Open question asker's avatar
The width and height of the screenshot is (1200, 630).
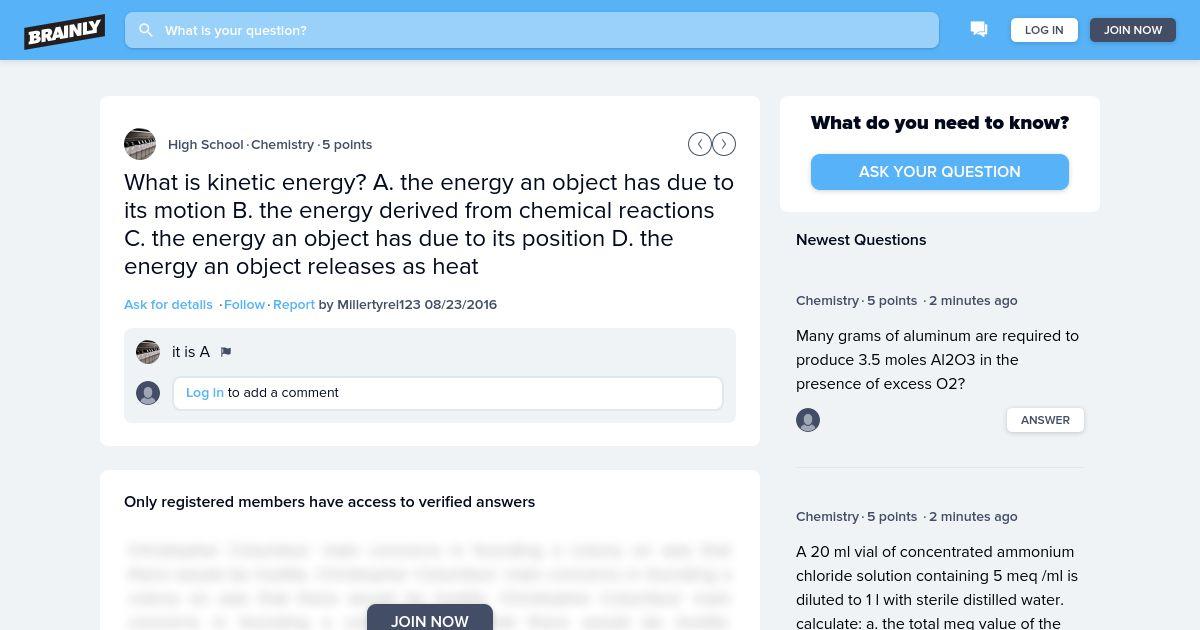point(140,144)
